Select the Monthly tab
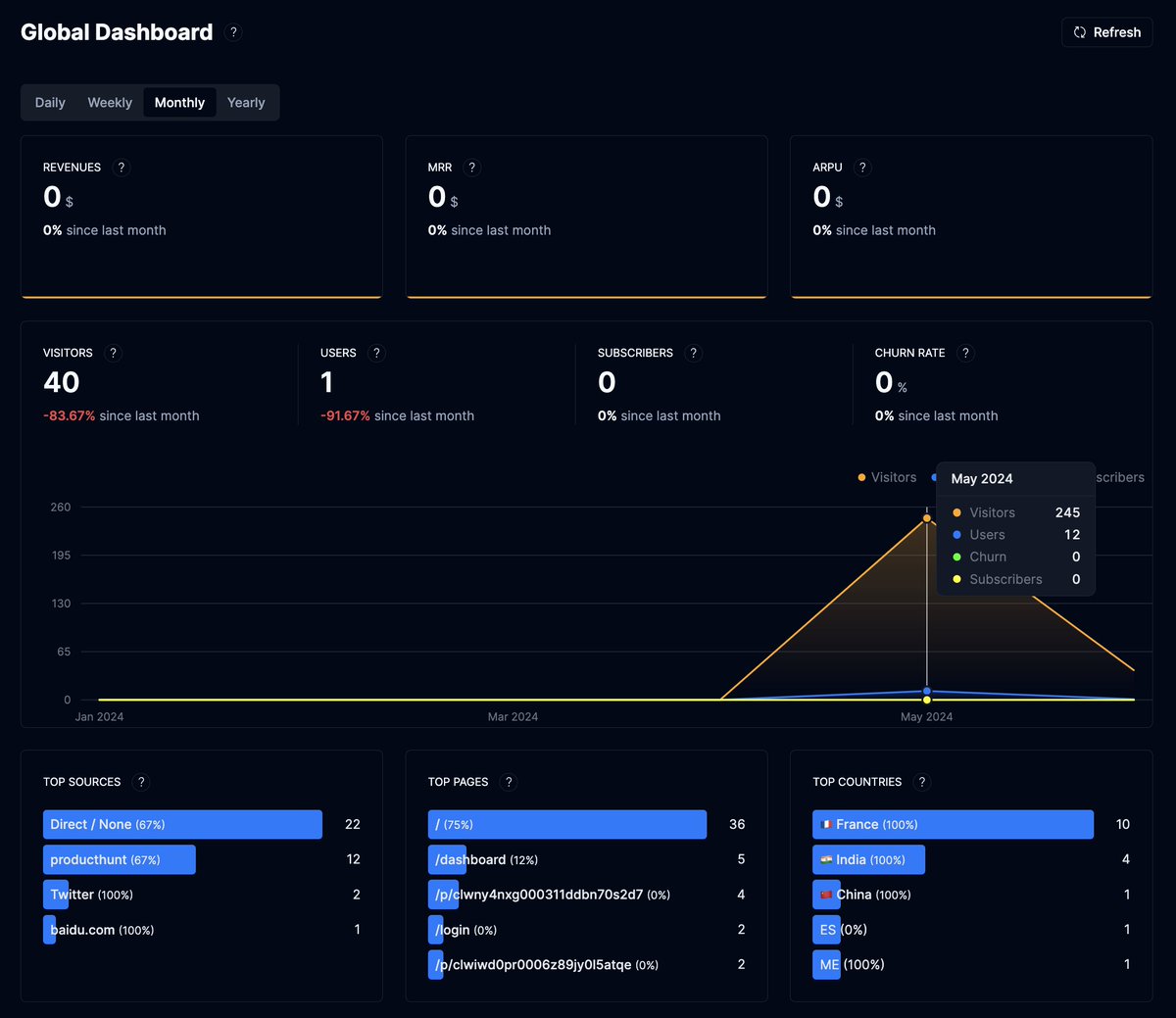 coord(179,103)
